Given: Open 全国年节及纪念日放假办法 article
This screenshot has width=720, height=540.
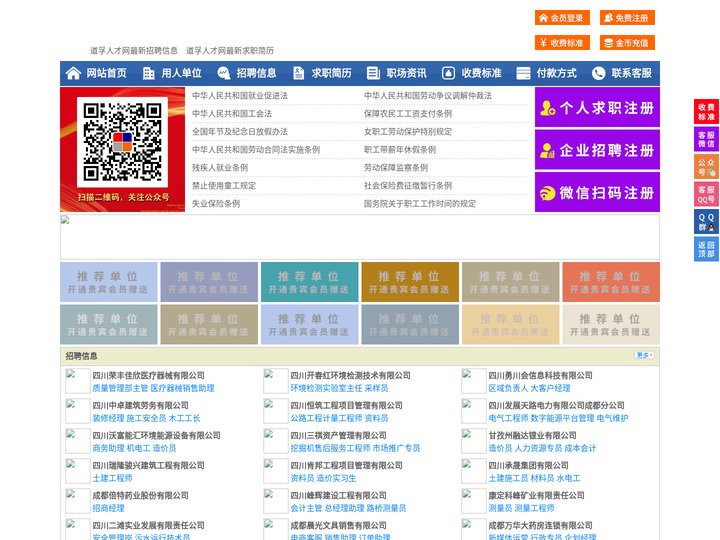Looking at the screenshot, I should point(240,131).
